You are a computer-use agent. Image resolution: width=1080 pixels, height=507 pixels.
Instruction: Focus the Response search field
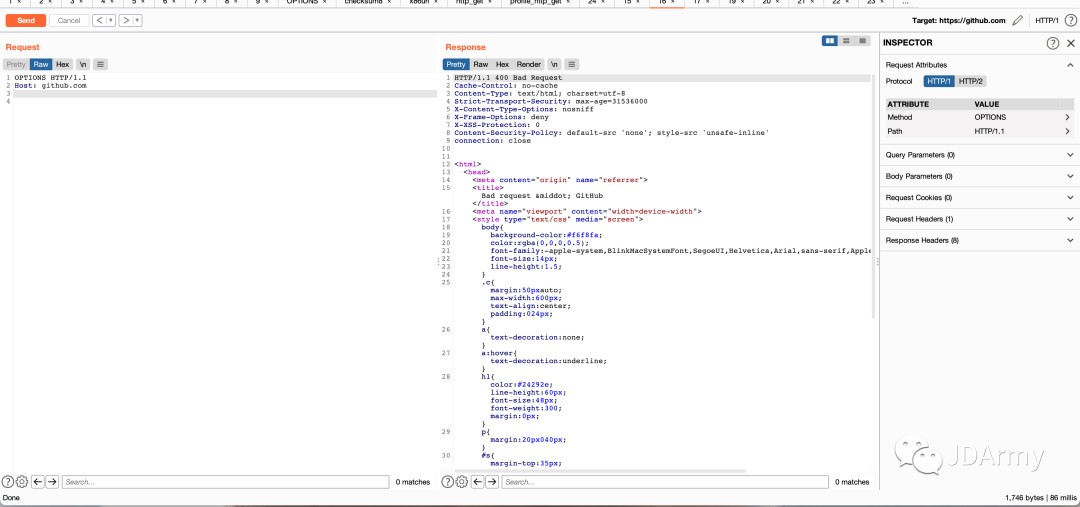click(x=665, y=482)
